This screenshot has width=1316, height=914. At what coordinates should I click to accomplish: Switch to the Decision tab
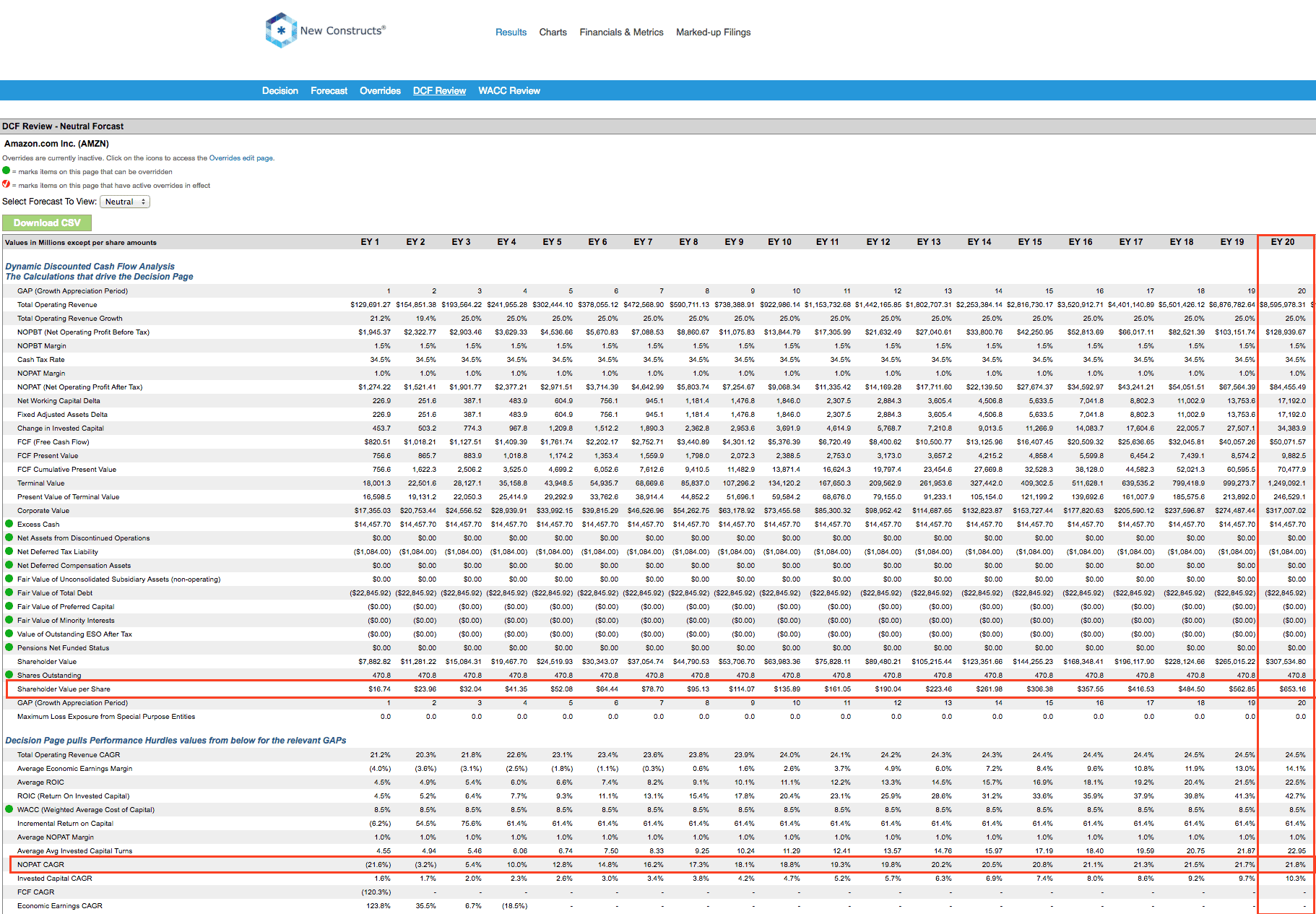click(280, 90)
